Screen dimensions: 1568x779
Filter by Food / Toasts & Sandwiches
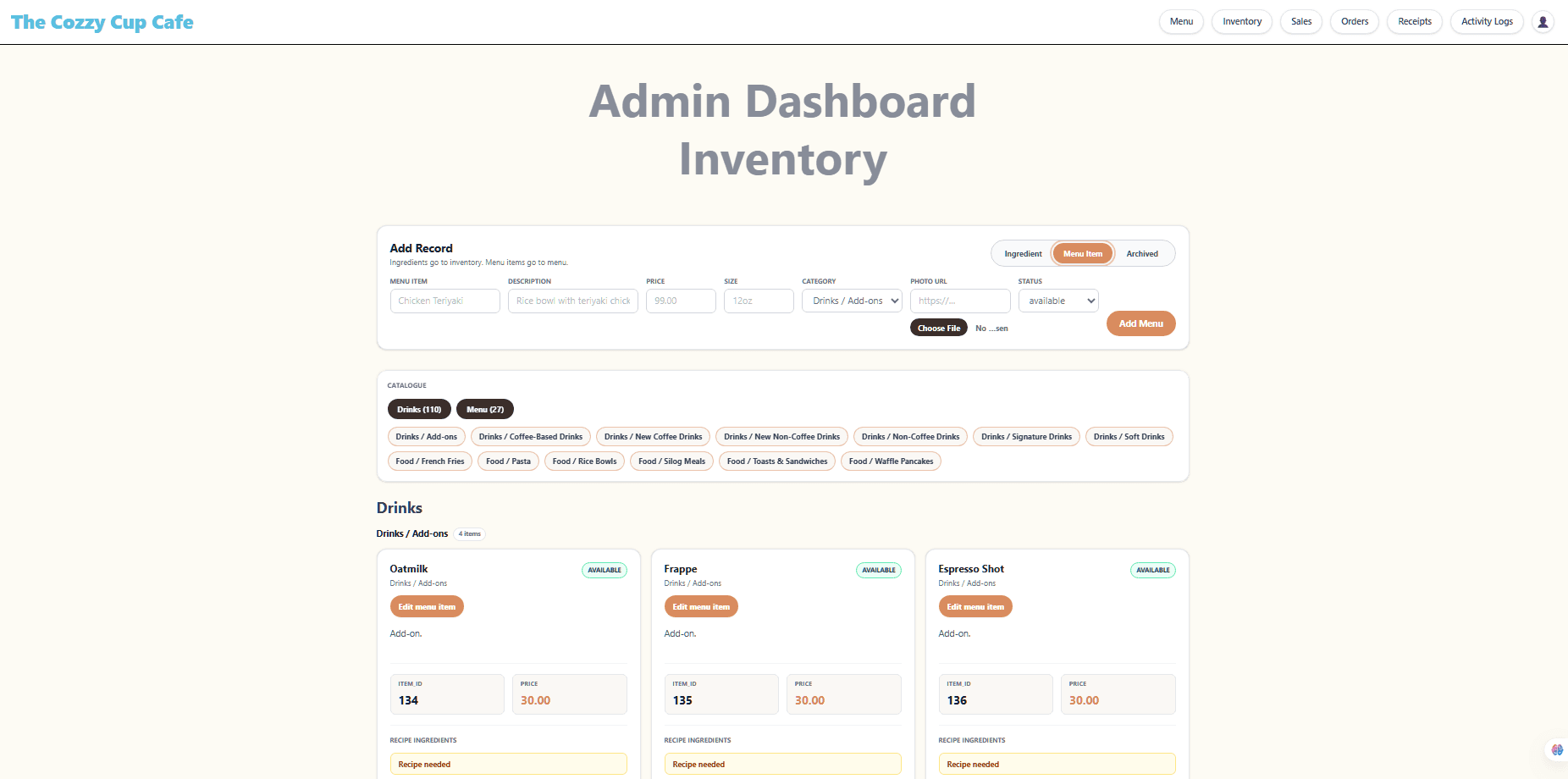coord(777,461)
